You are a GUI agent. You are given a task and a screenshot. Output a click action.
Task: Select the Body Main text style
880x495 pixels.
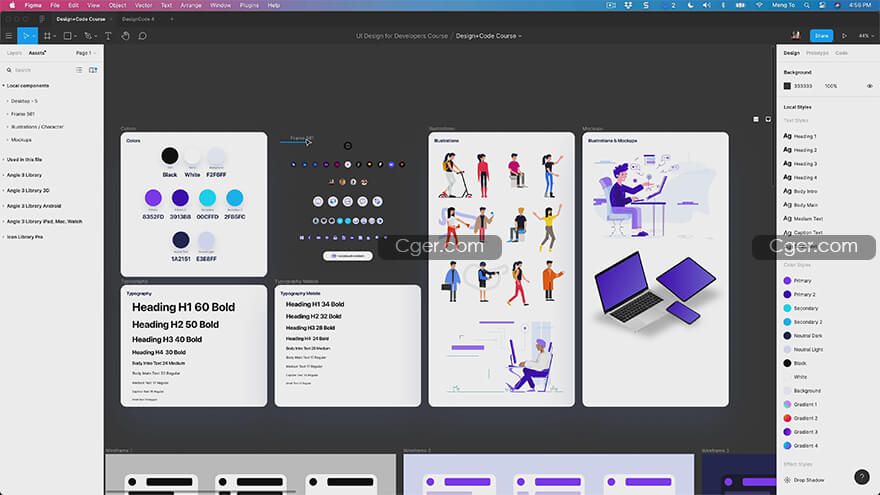(x=805, y=205)
